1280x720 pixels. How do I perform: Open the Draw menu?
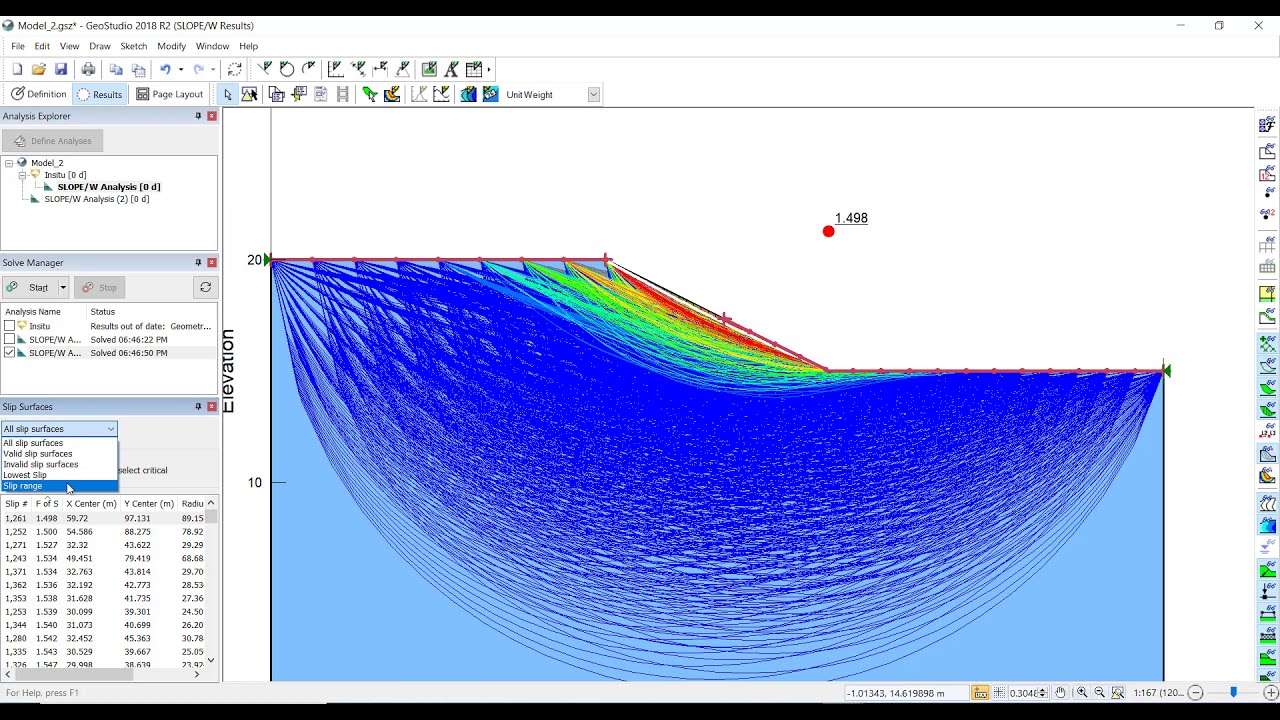pyautogui.click(x=100, y=46)
